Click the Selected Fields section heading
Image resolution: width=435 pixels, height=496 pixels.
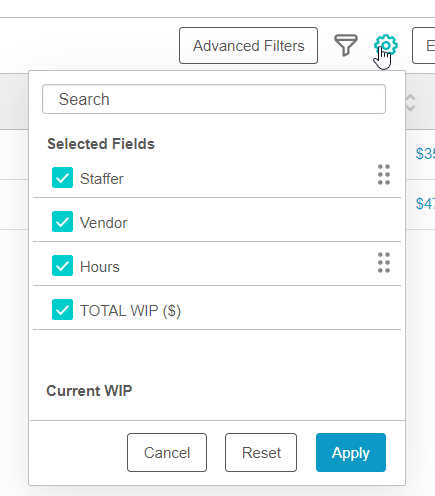101,144
